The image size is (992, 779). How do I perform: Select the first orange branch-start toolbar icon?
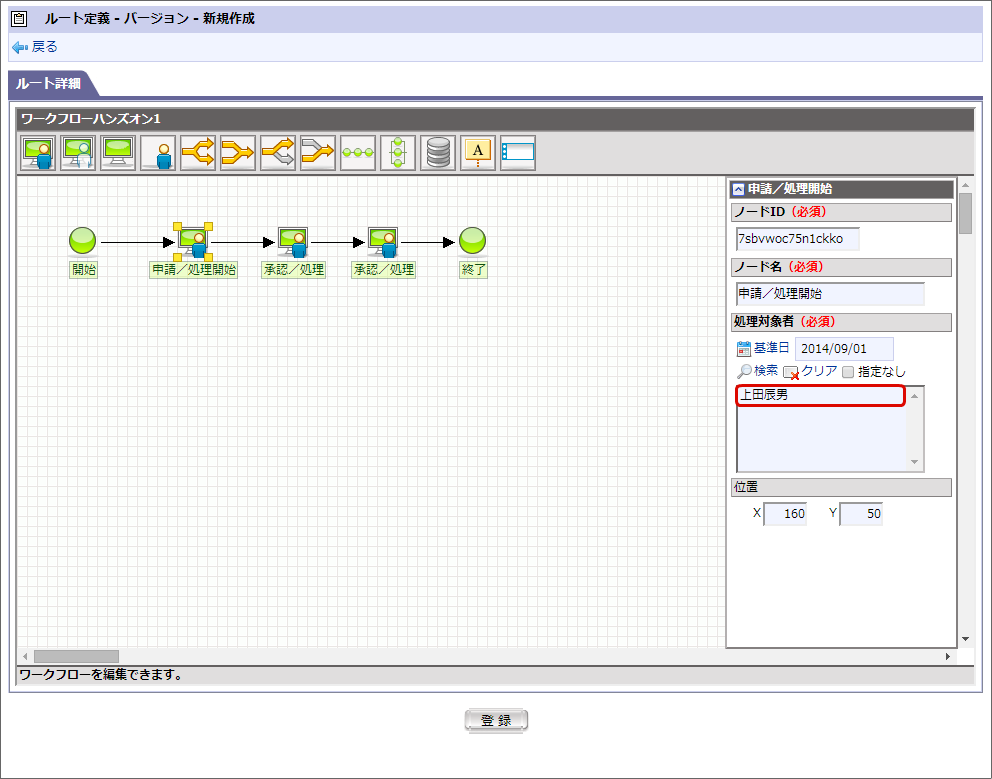coord(198,153)
